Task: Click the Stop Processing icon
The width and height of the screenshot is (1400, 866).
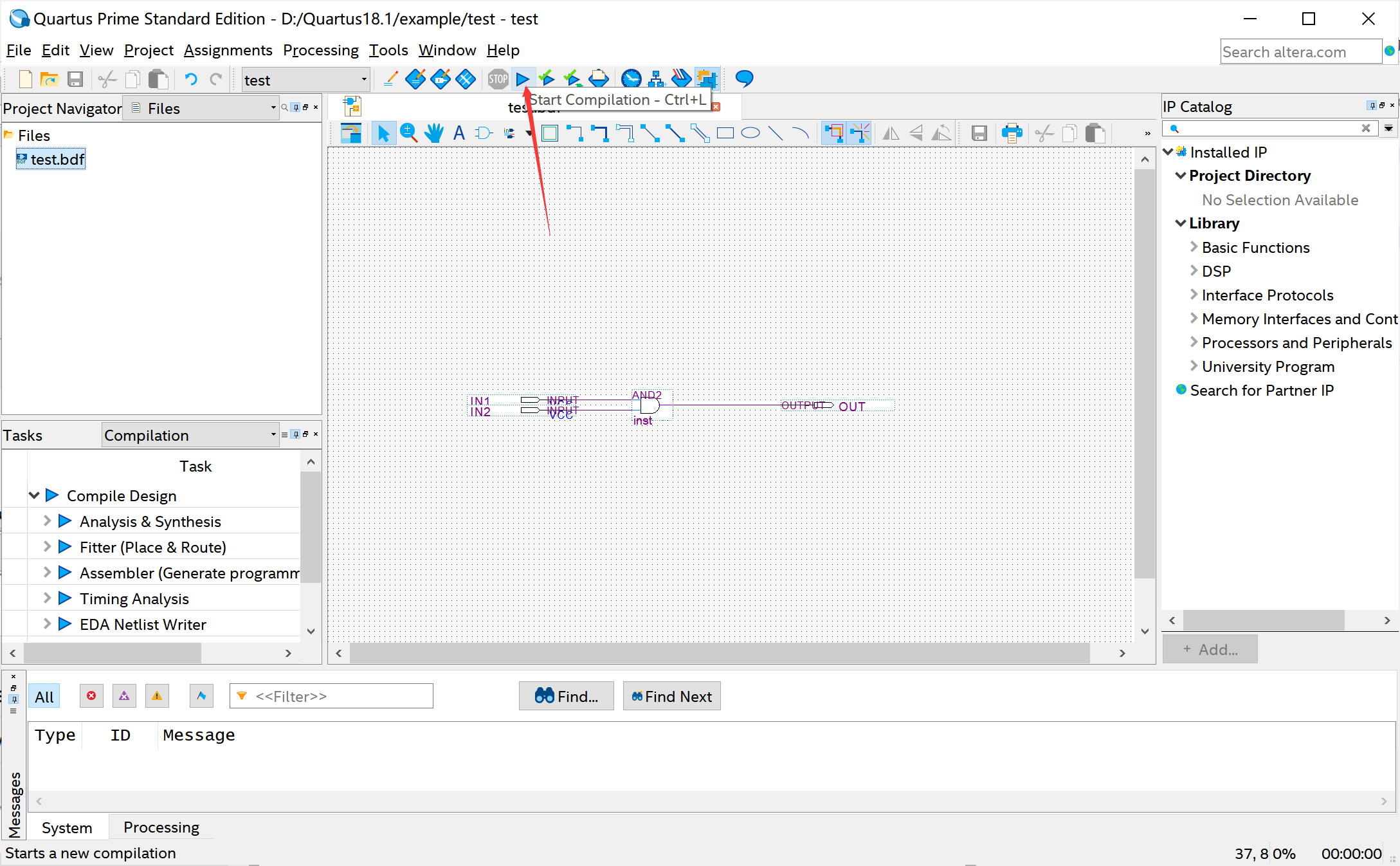Action: (498, 79)
